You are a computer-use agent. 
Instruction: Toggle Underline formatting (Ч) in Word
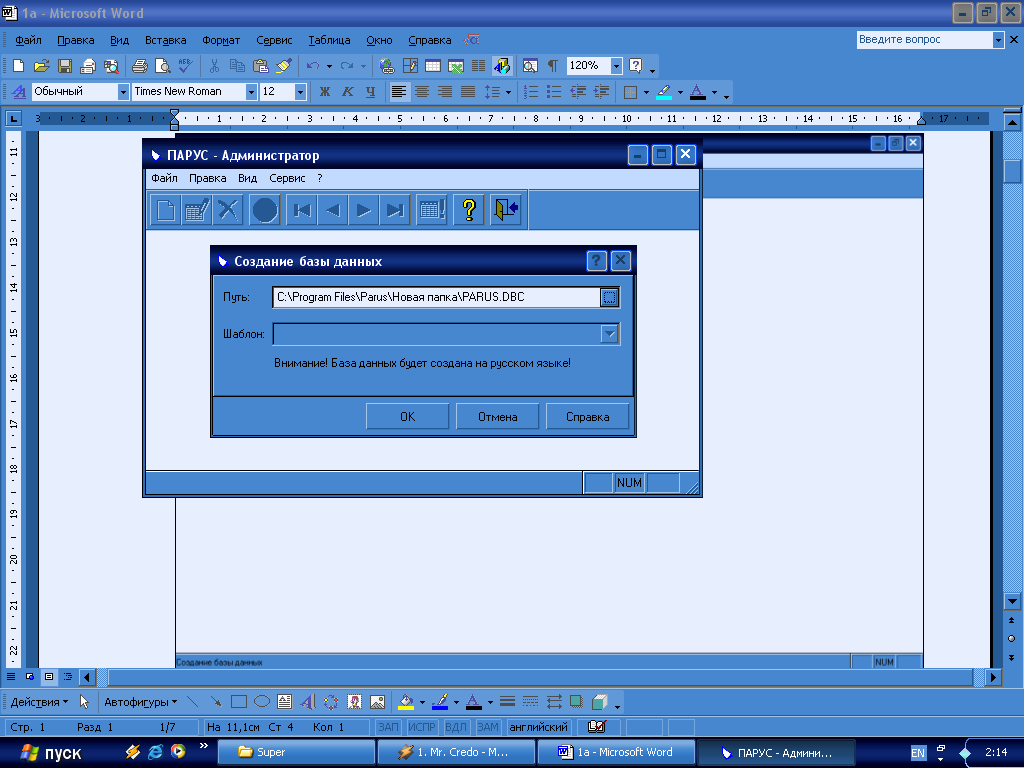(370, 92)
